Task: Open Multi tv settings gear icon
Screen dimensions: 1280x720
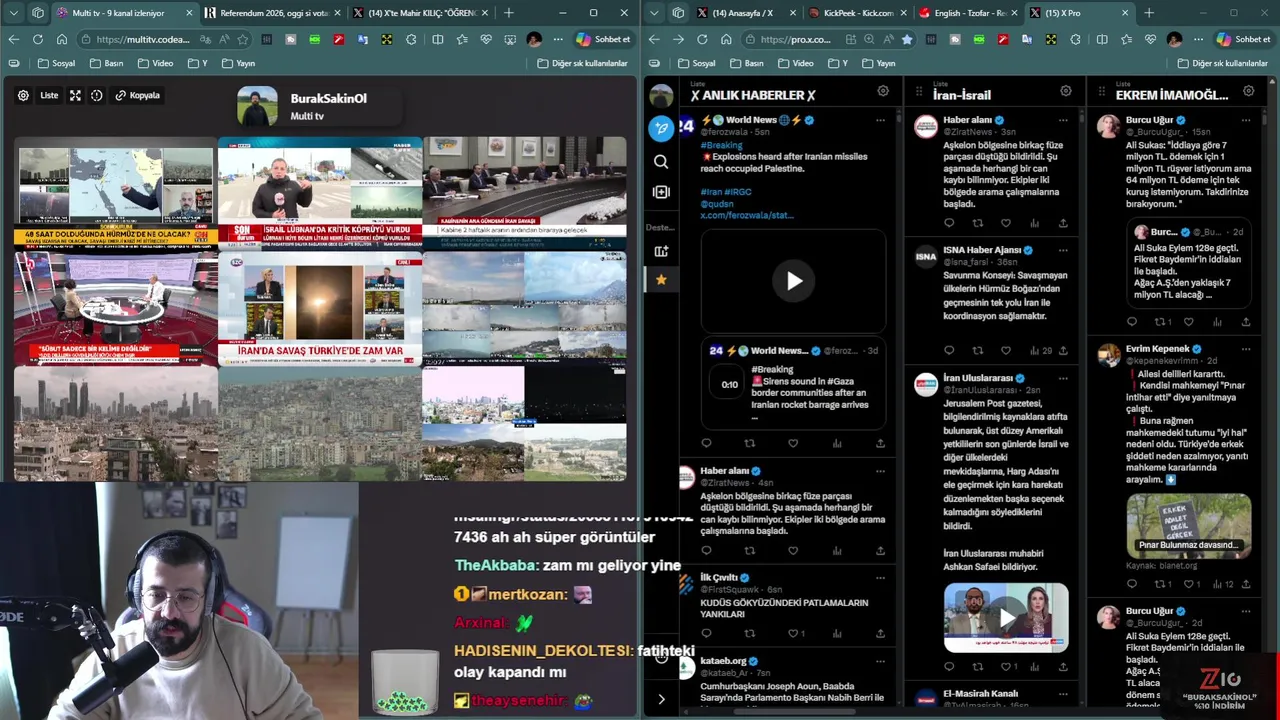Action: click(x=23, y=96)
